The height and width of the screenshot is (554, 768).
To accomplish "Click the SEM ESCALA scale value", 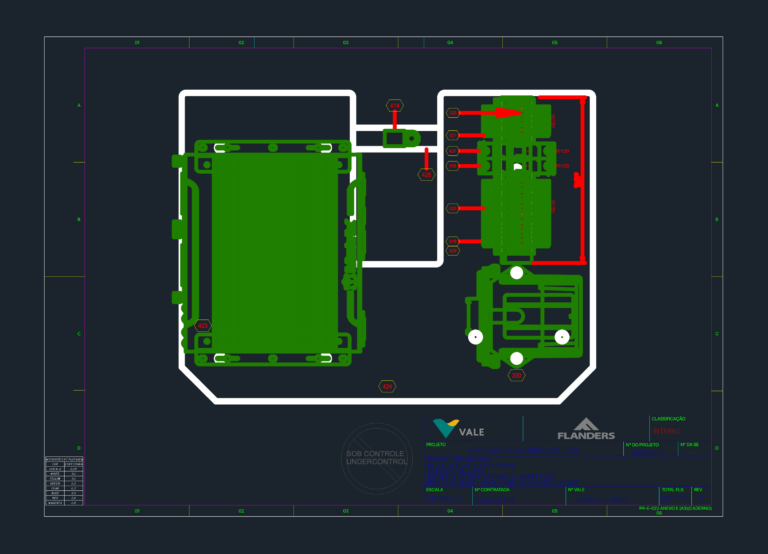I will tap(445, 499).
